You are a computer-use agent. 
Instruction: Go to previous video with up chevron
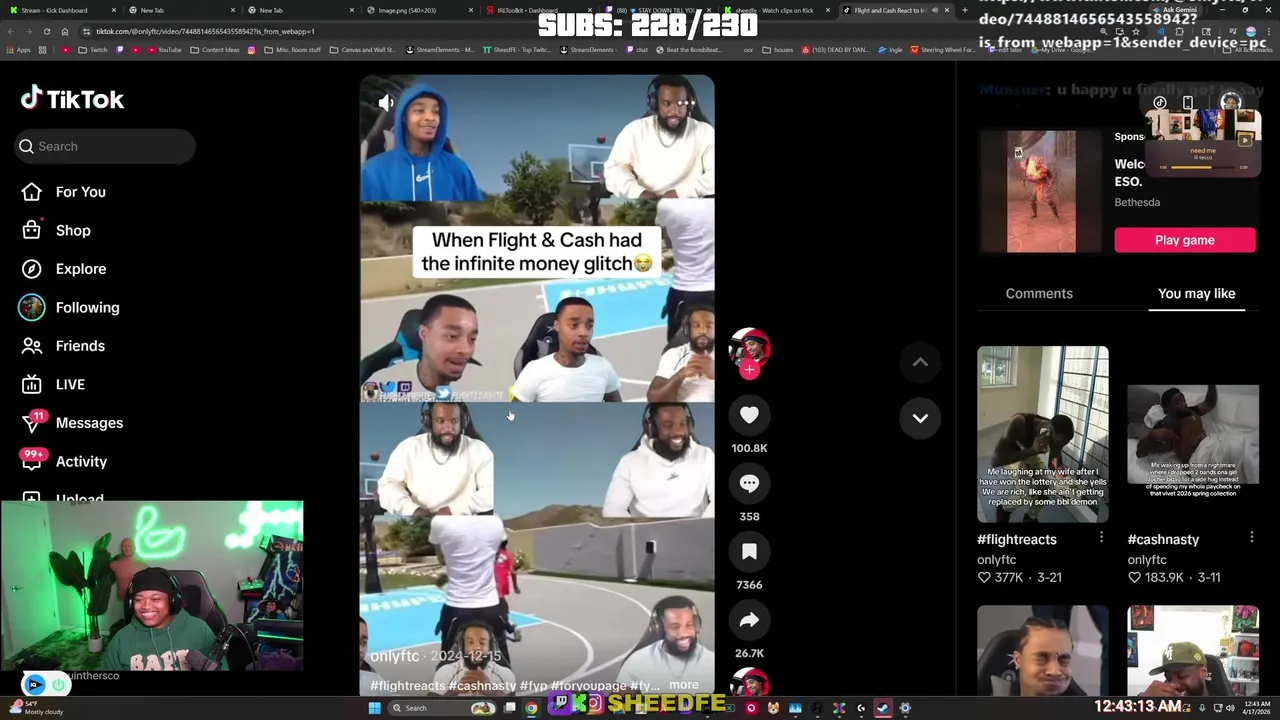coord(920,362)
